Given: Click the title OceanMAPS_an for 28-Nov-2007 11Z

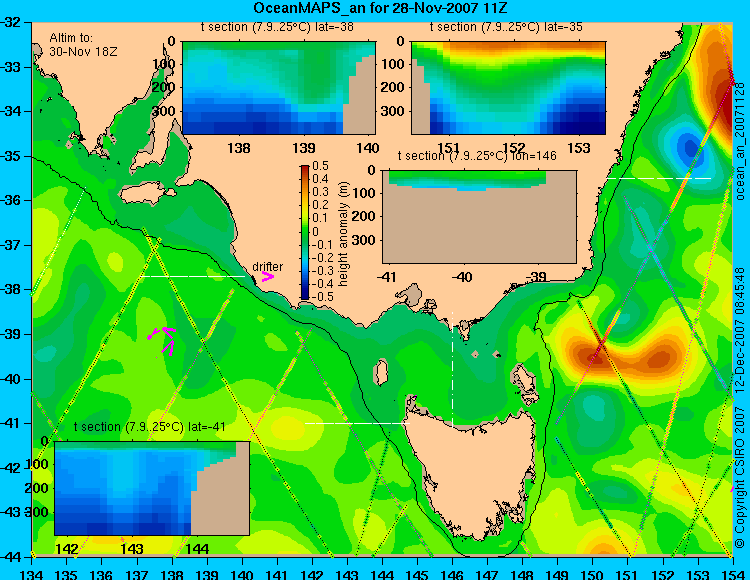Looking at the screenshot, I should click(380, 8).
